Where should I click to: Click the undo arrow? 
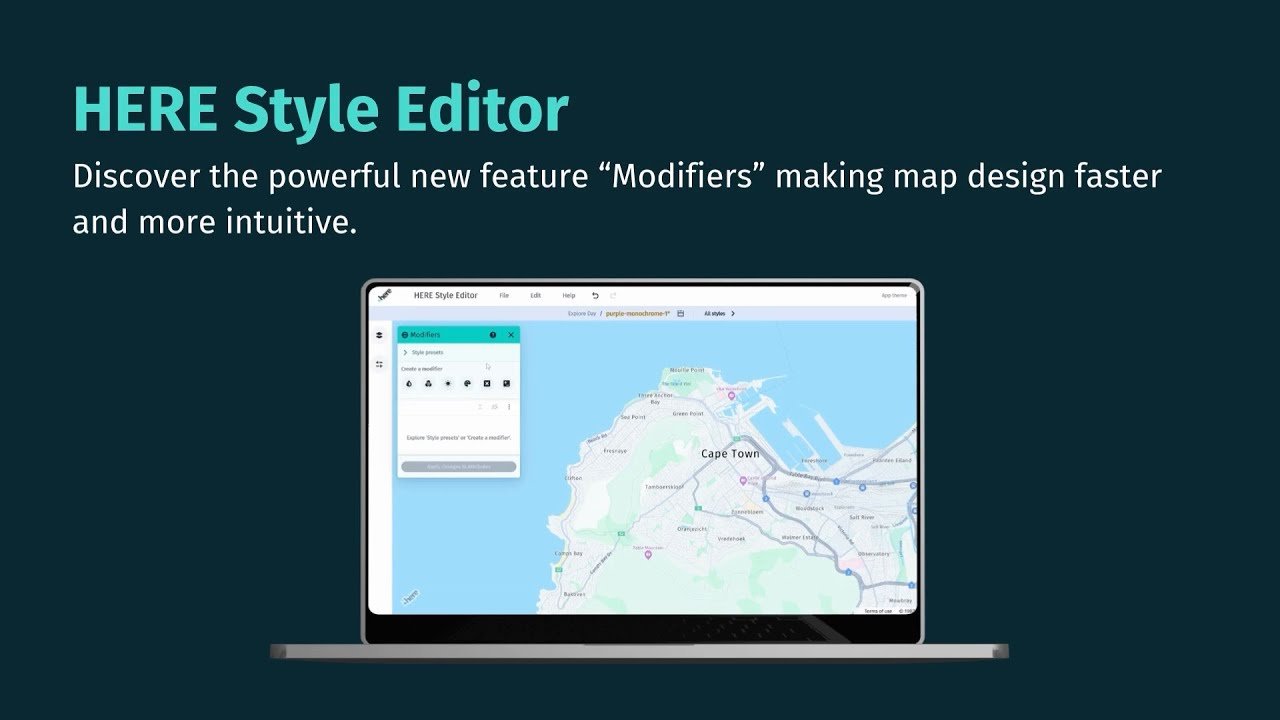pos(595,295)
